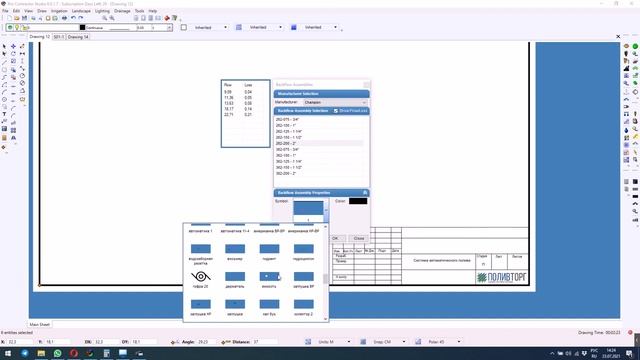Select the first 262-075 - 3/4" assembly

coord(287,120)
